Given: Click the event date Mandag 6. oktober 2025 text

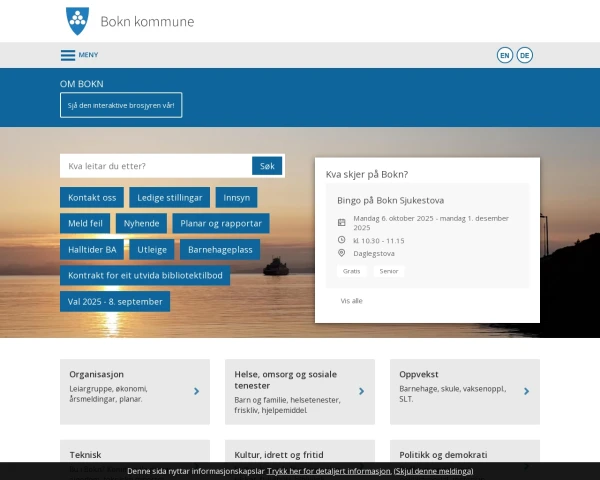Looking at the screenshot, I should (431, 223).
